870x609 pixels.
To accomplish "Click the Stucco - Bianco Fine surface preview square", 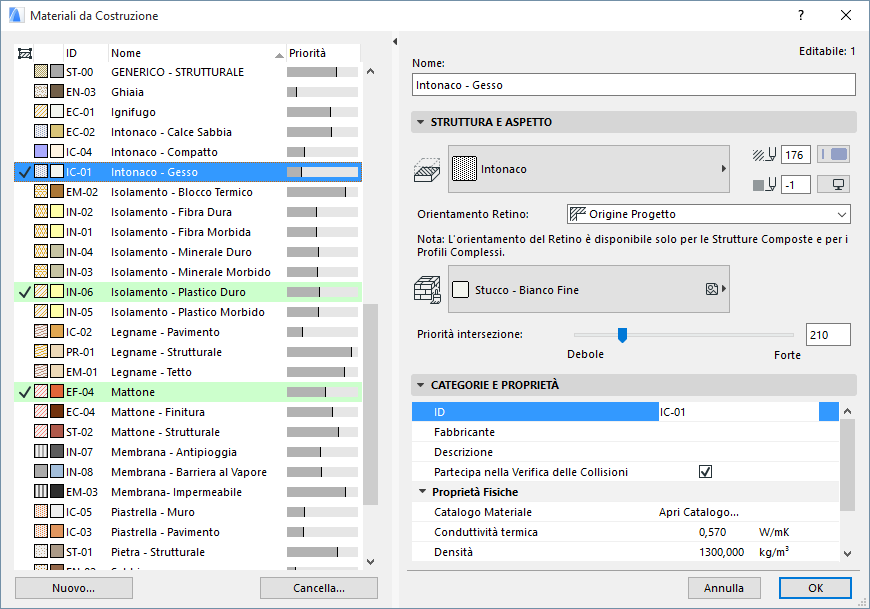I will coord(461,290).
